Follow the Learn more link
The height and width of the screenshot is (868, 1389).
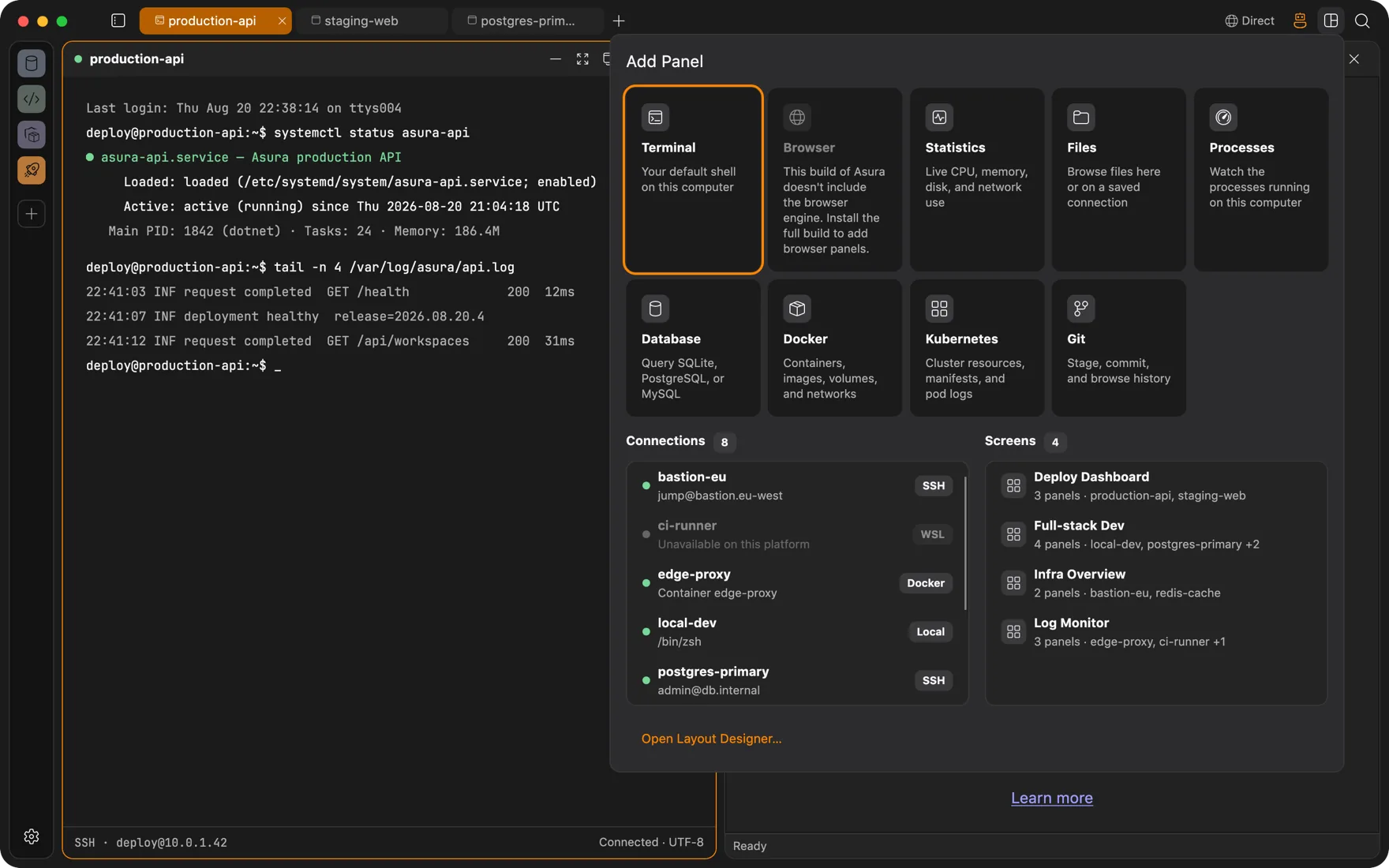(x=1051, y=798)
